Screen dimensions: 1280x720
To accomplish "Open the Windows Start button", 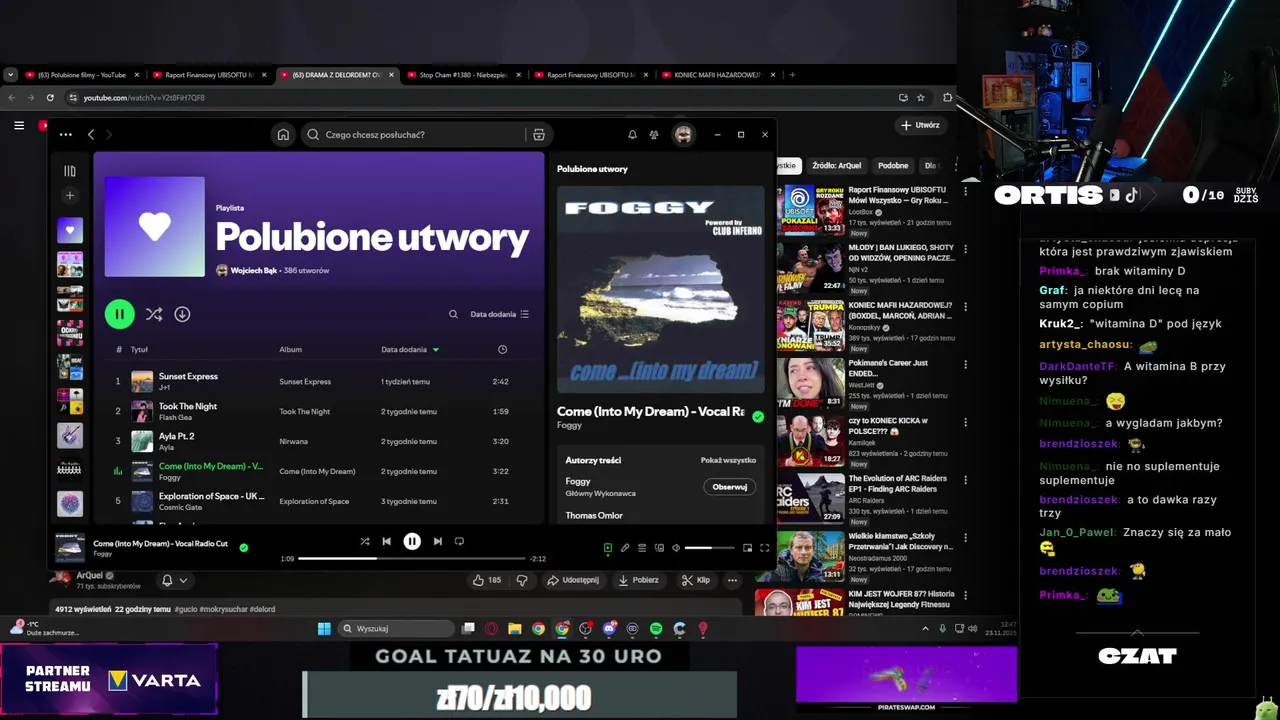I will [x=324, y=629].
